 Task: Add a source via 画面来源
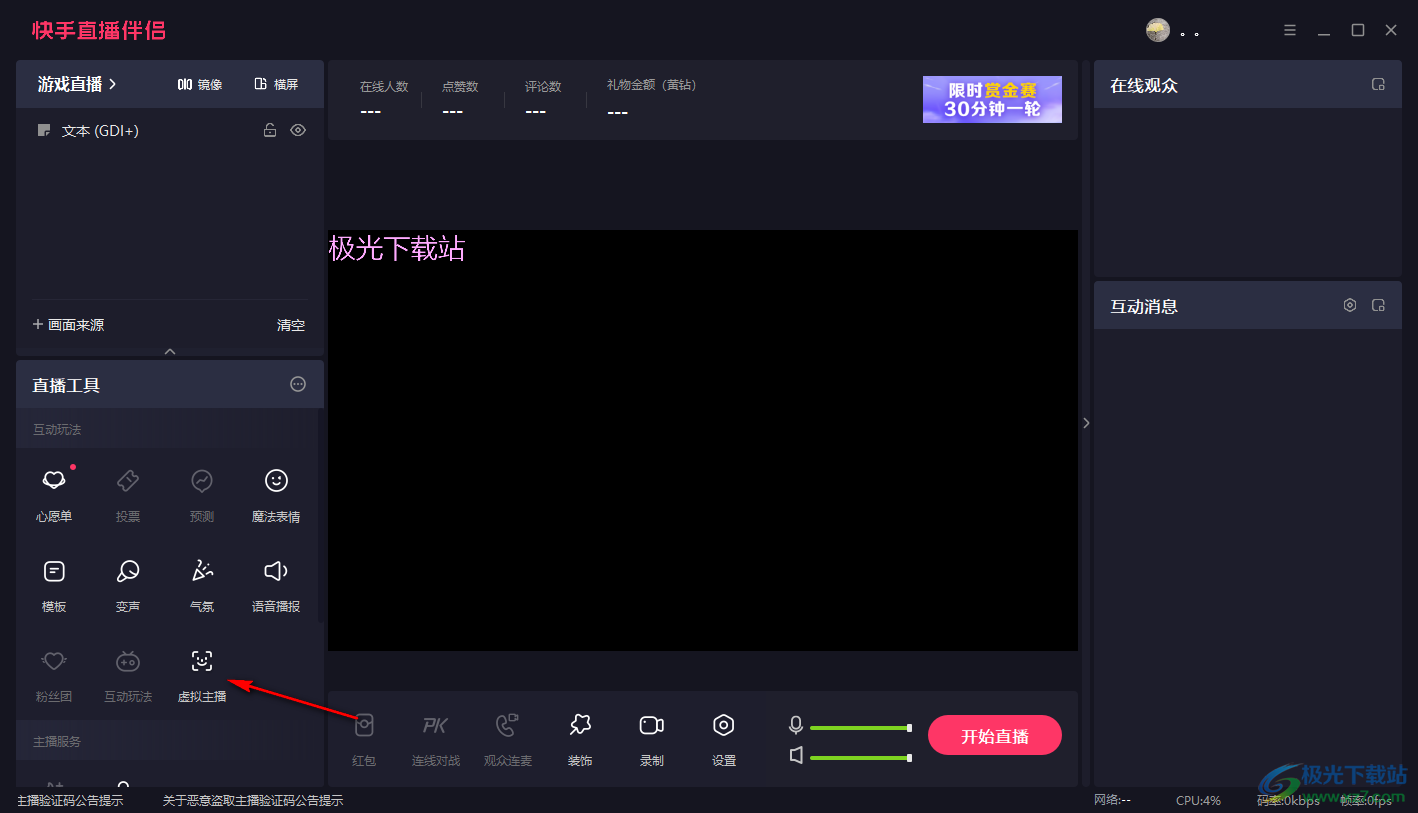(x=68, y=325)
